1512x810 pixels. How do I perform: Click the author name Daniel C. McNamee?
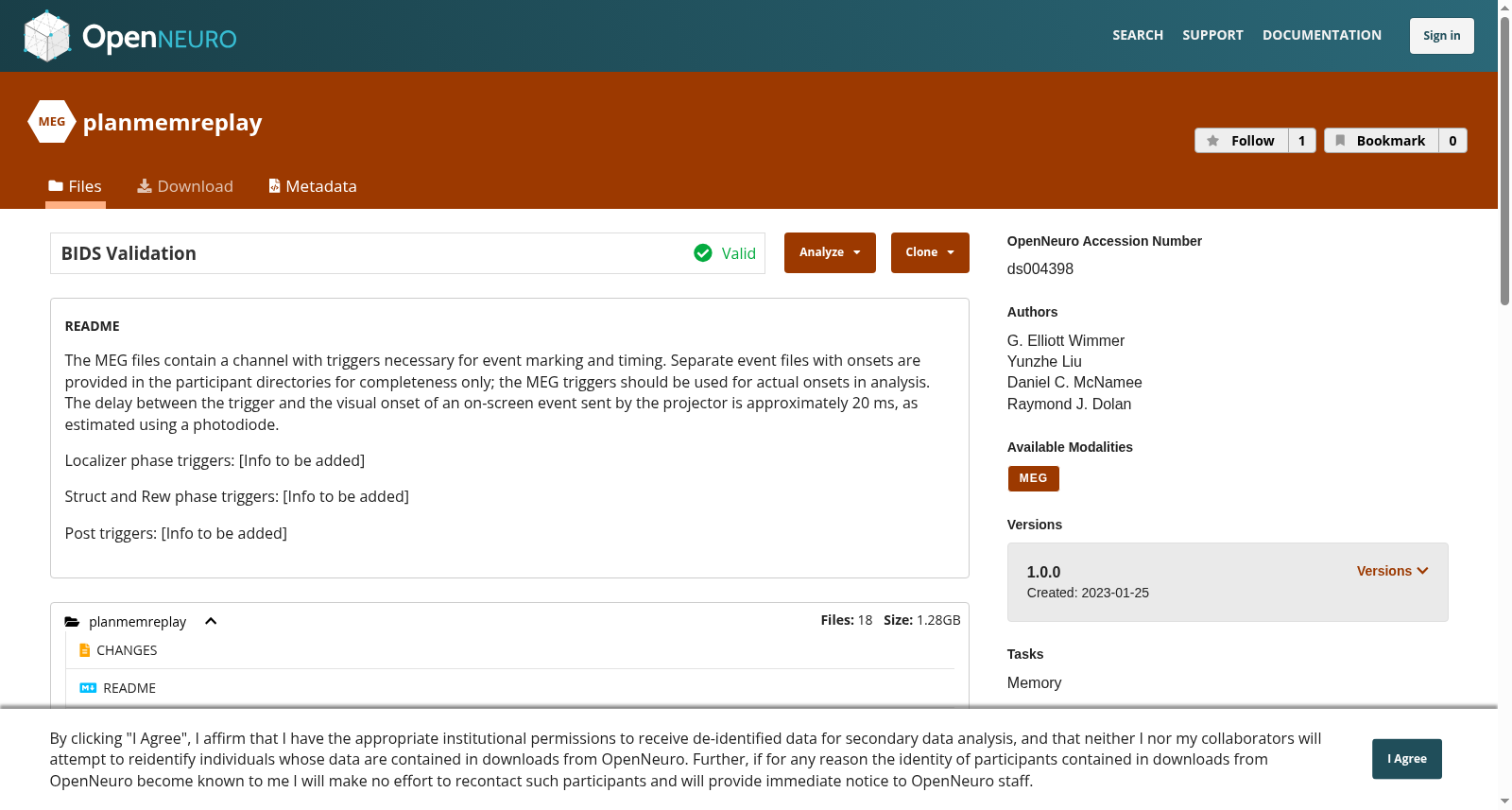pos(1074,382)
